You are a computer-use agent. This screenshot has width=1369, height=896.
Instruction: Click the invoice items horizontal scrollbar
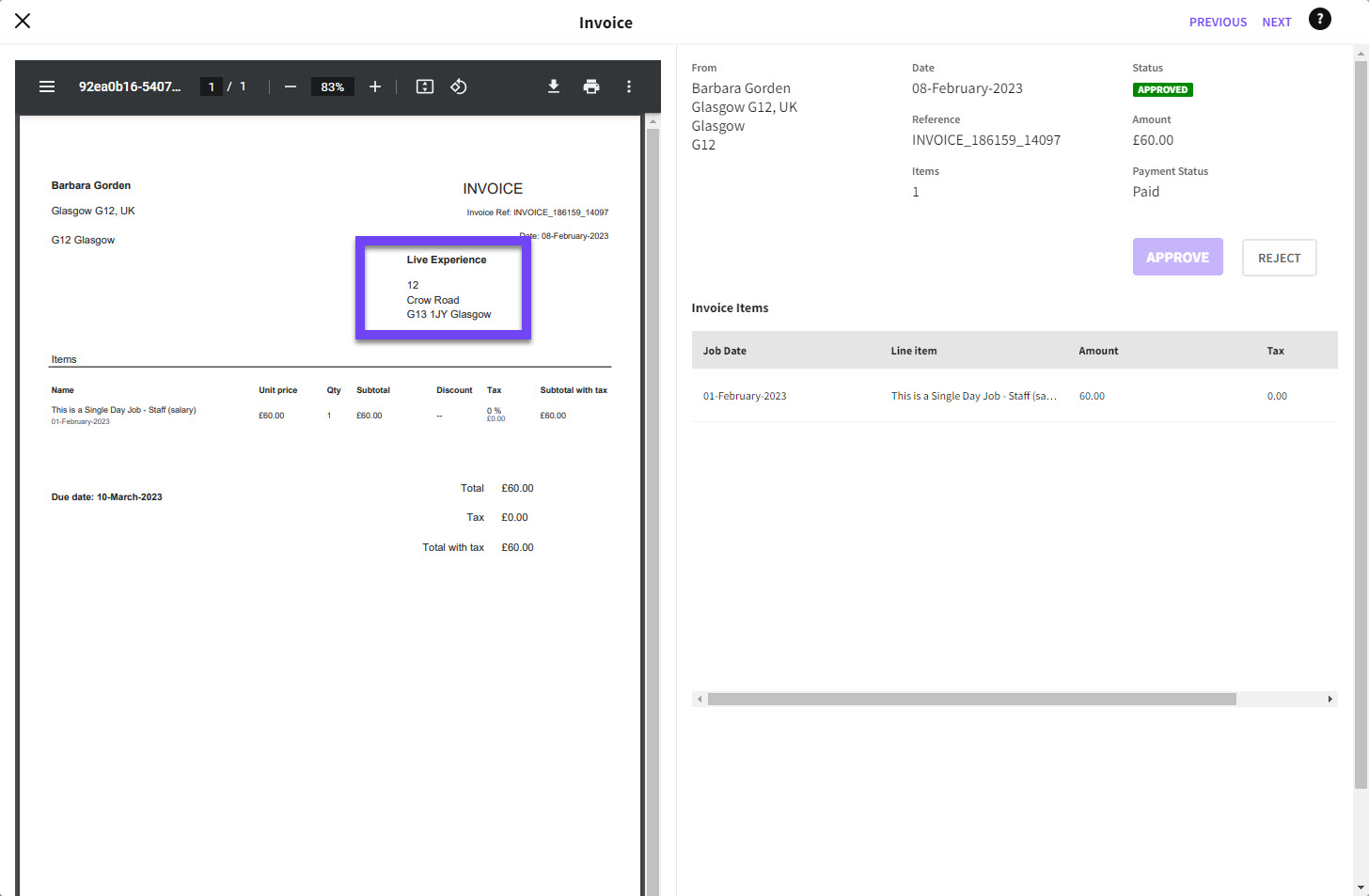tap(971, 700)
